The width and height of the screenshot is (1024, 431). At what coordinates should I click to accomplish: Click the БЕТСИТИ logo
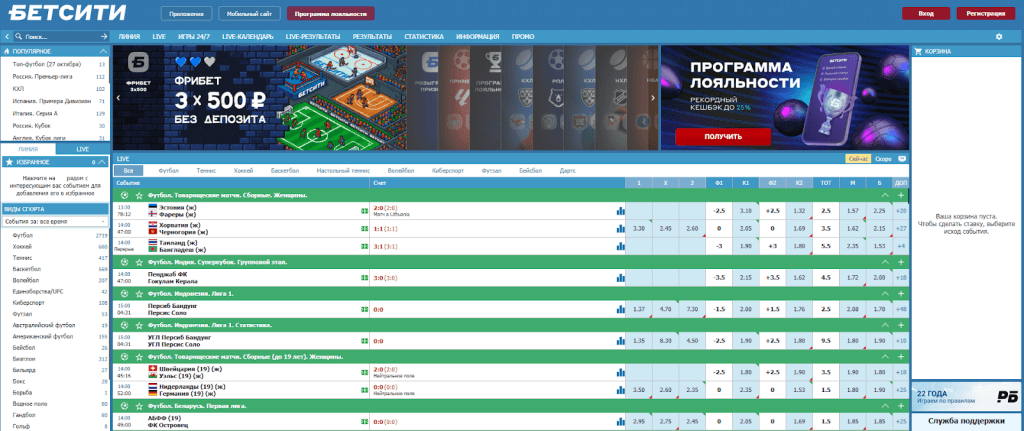69,12
